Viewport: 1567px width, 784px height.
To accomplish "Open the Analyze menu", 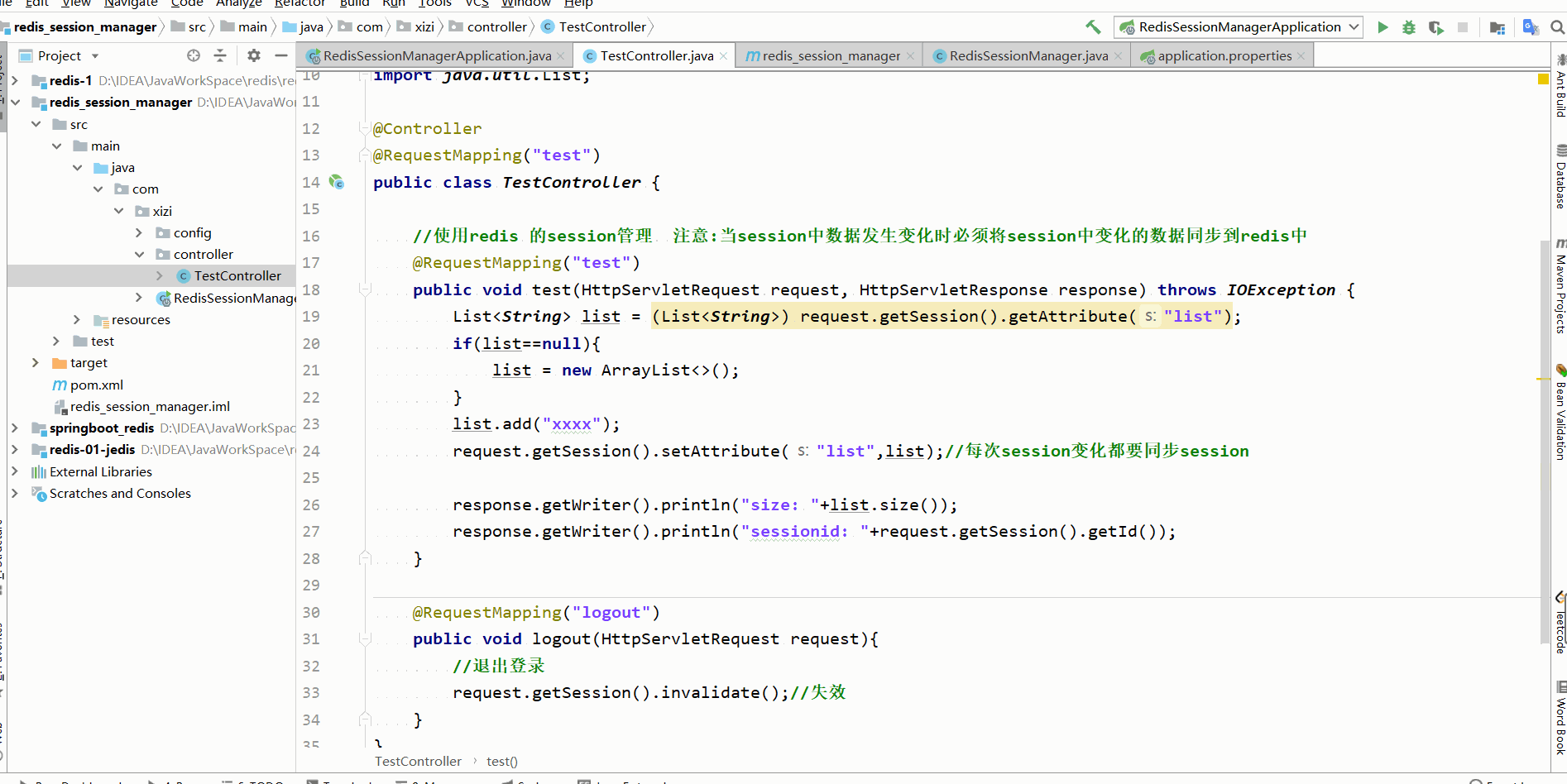I will pyautogui.click(x=238, y=3).
